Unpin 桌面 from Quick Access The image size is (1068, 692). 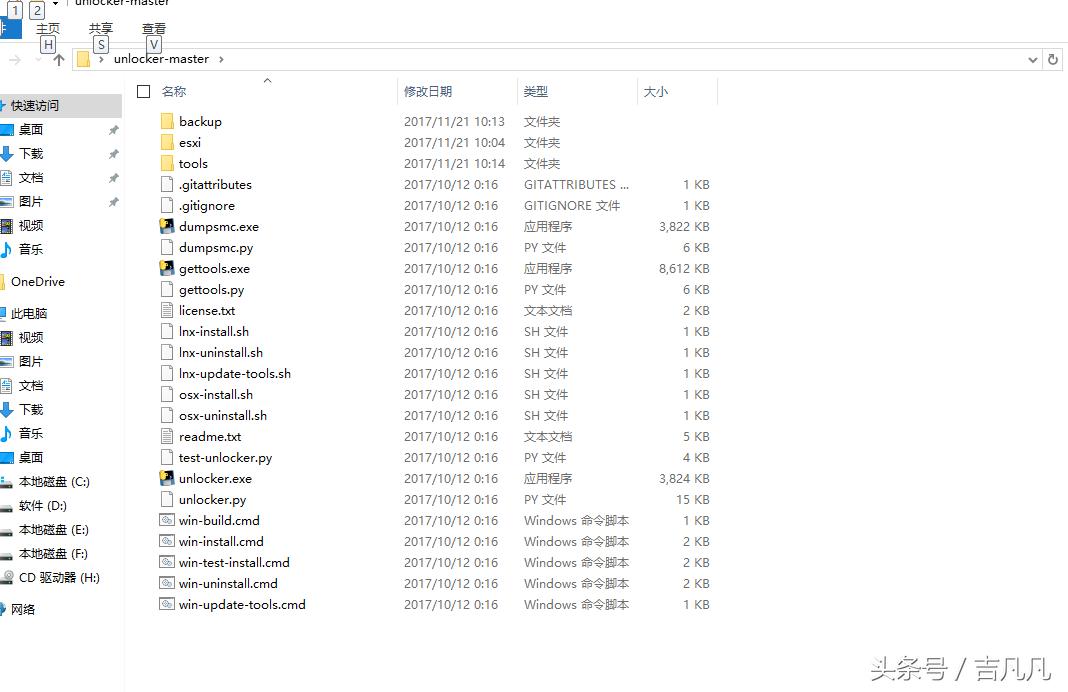[x=113, y=131]
